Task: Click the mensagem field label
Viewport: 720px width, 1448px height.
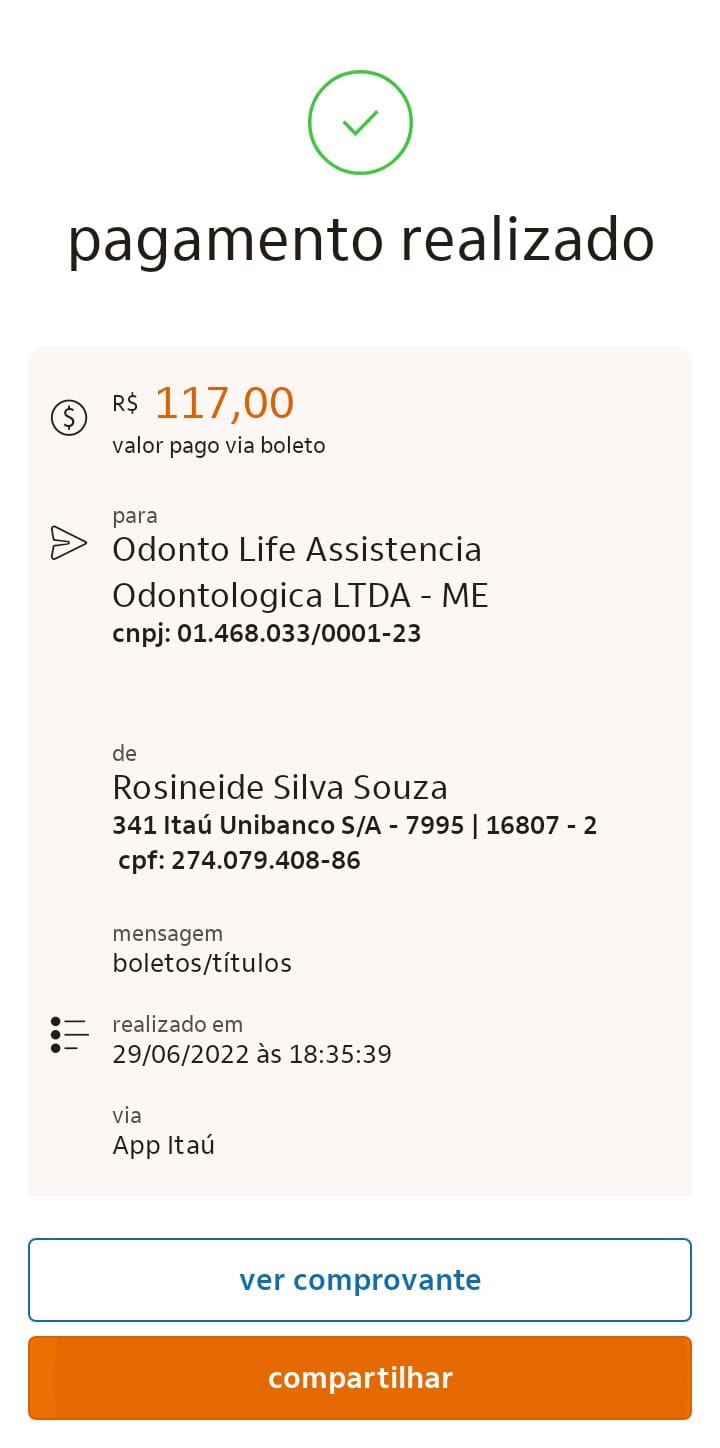Action: click(168, 934)
